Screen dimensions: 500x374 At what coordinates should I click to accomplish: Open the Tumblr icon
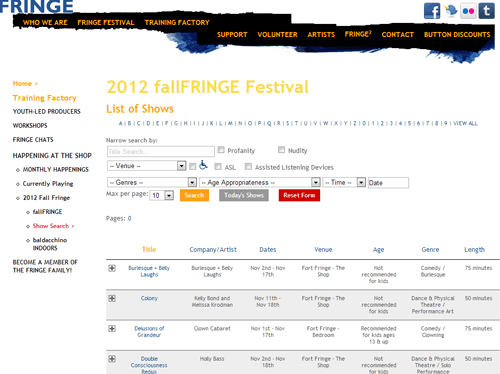click(487, 11)
